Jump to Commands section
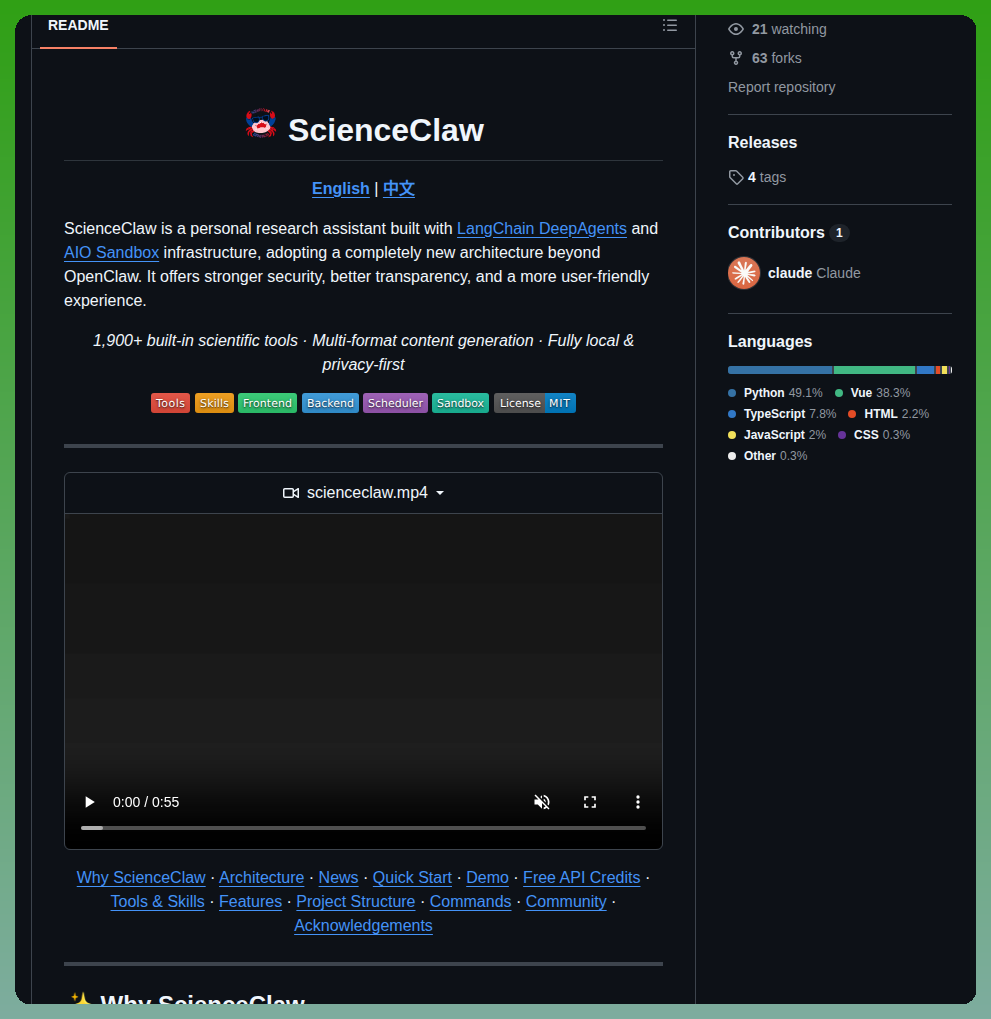Image resolution: width=991 pixels, height=1019 pixels. (470, 901)
